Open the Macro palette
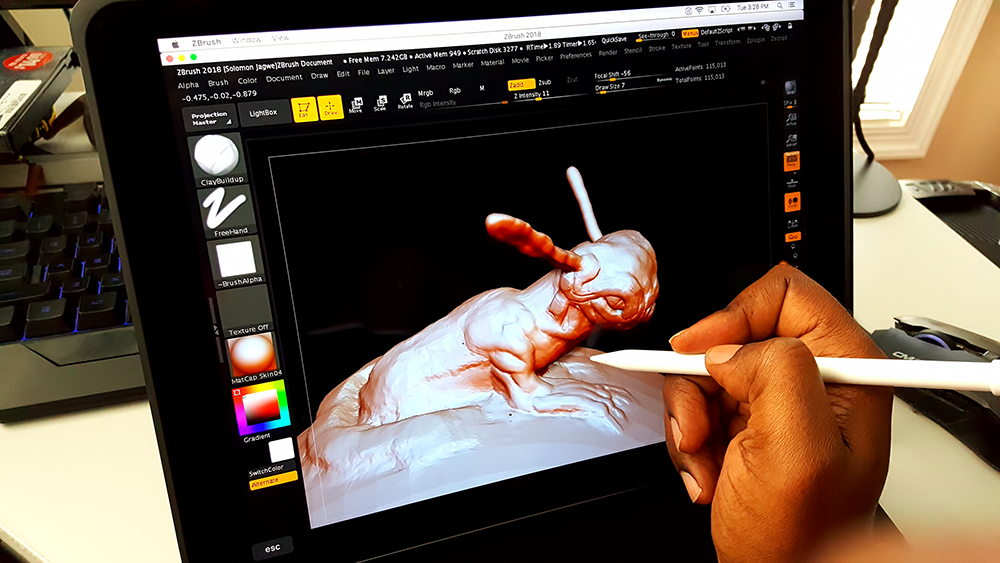 pyautogui.click(x=436, y=67)
